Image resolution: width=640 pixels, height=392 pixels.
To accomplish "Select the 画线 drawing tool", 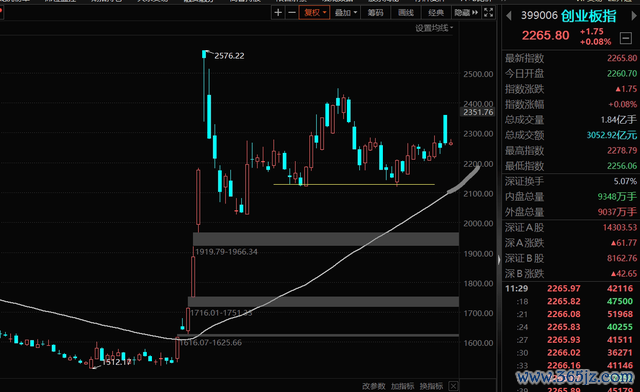I will [406, 13].
